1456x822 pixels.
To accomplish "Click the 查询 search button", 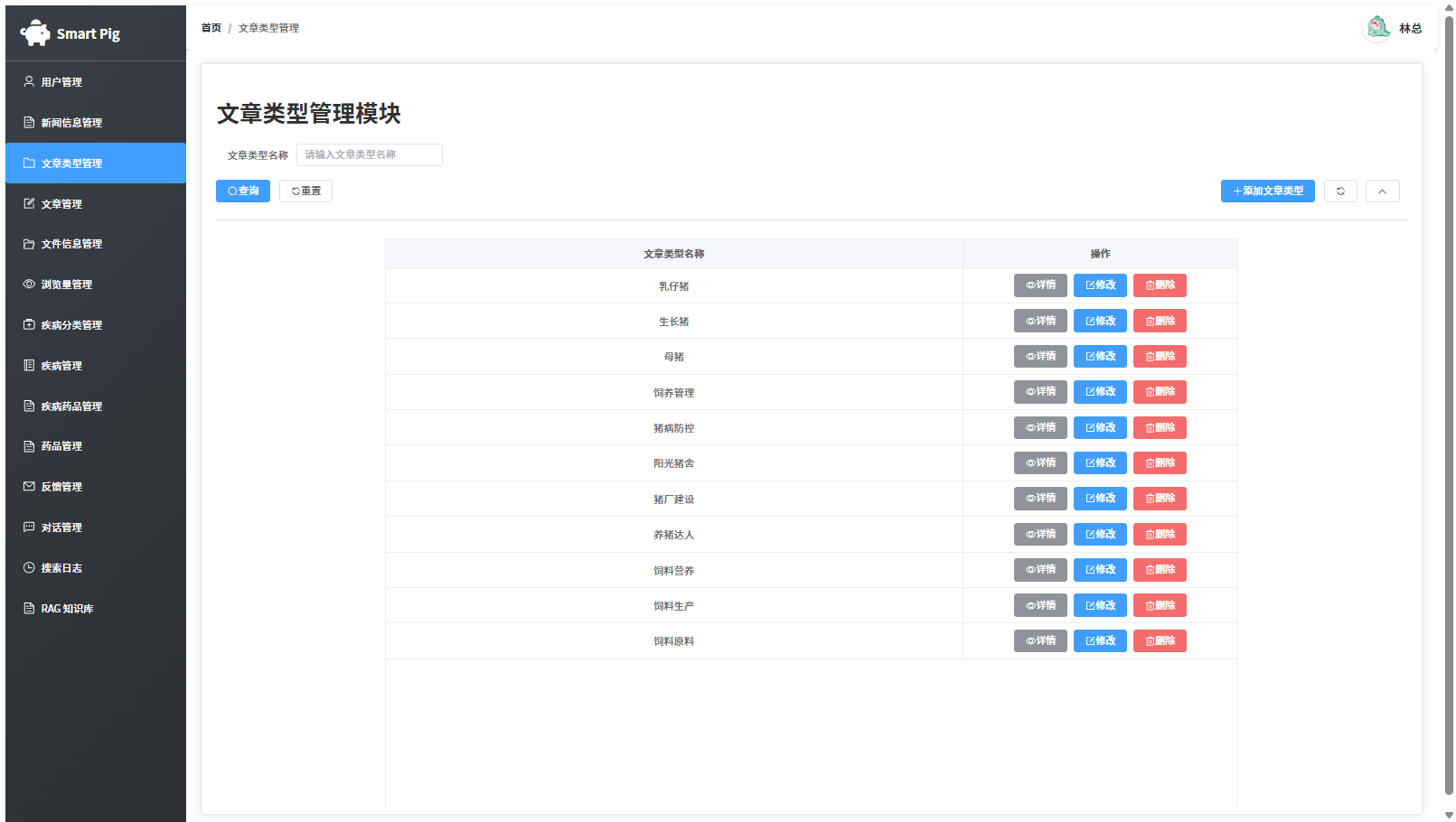I will pos(243,191).
